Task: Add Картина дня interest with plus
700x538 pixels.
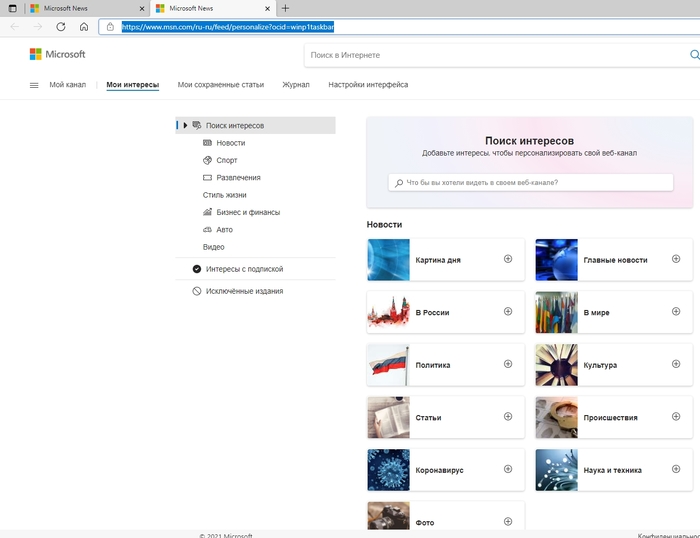Action: pos(508,259)
